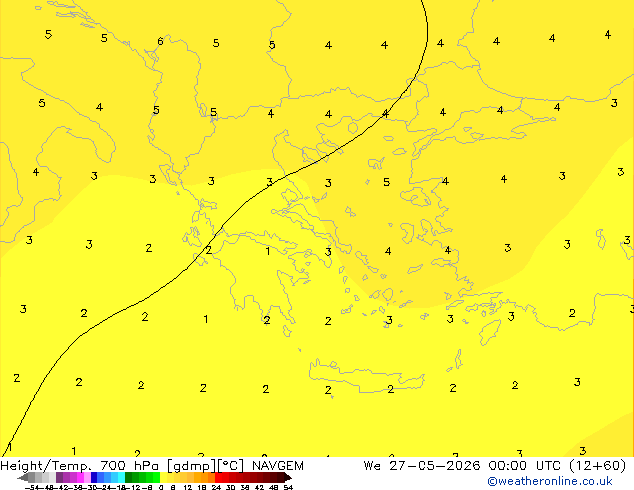The image size is (634, 490).
Task: Click the 00:00 UTC (12+60) time label
Action: pos(557,466)
